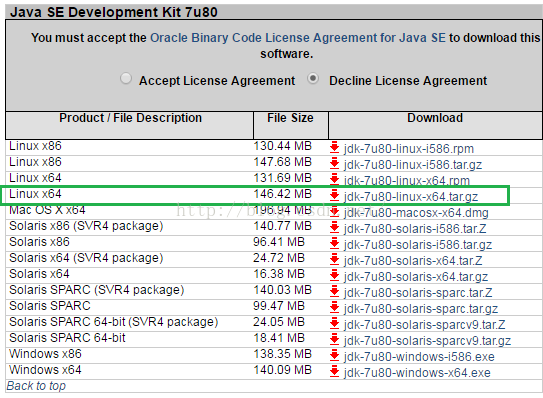The width and height of the screenshot is (543, 398).
Task: Click the Mac OS X x64 description
Action: [x=47, y=210]
